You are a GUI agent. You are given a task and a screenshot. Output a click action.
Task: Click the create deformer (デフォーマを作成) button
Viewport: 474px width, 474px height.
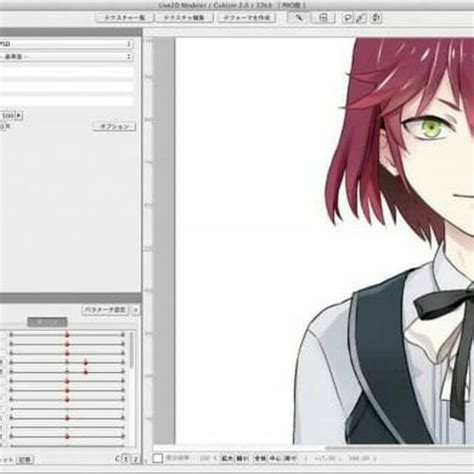247,18
